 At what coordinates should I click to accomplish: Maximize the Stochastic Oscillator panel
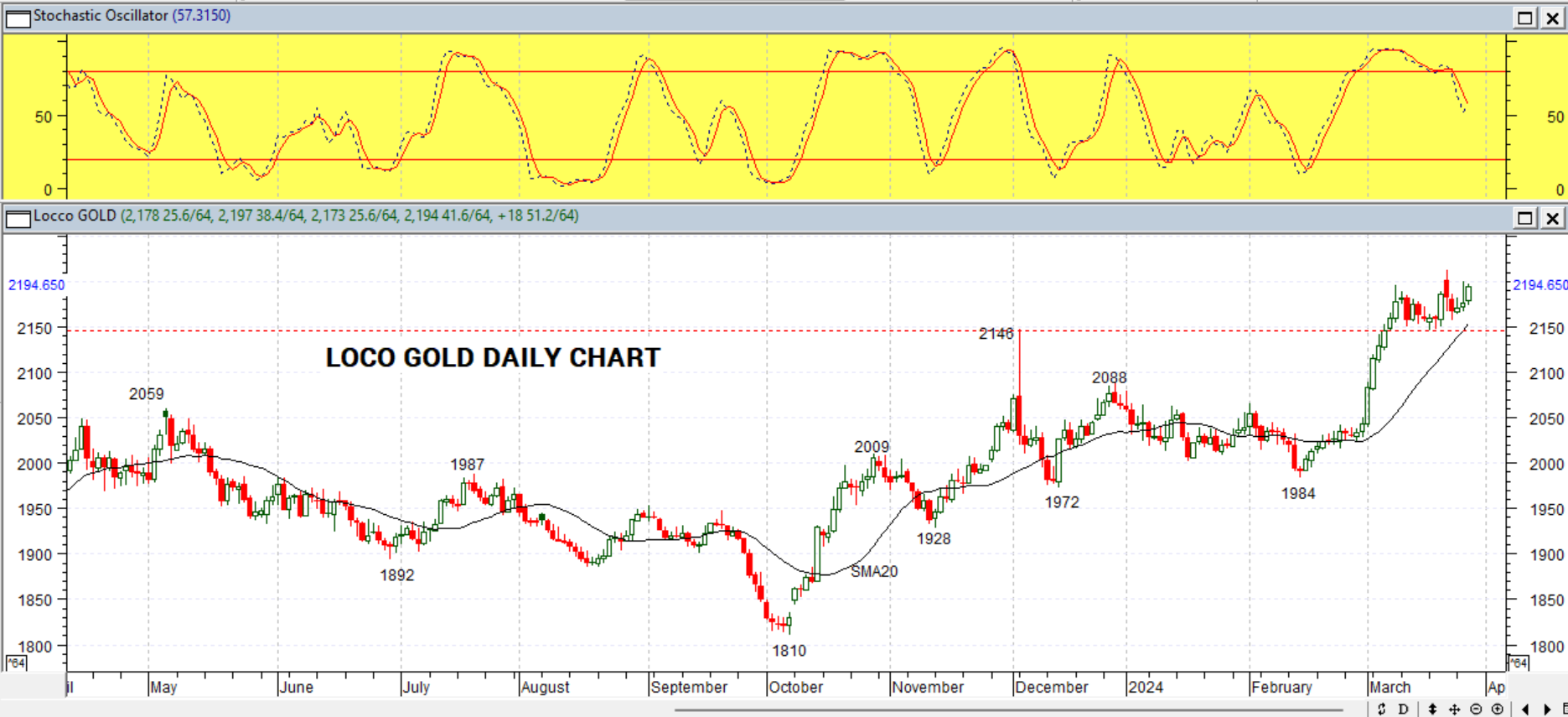1524,18
